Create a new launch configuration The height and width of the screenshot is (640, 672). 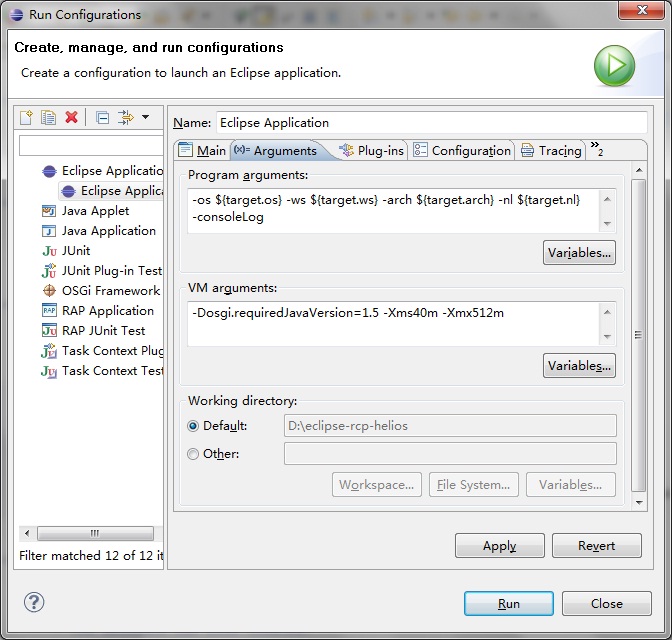point(26,117)
